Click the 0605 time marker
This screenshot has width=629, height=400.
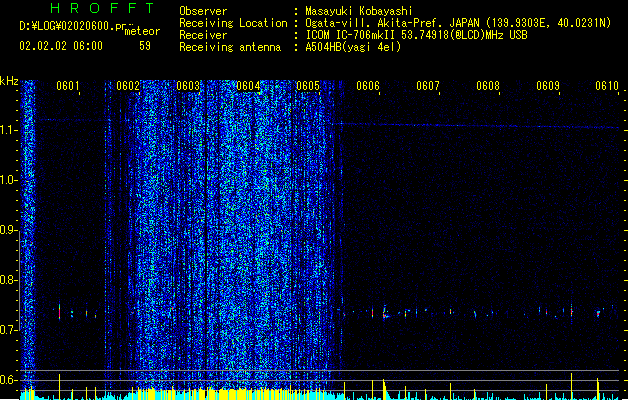(308, 86)
